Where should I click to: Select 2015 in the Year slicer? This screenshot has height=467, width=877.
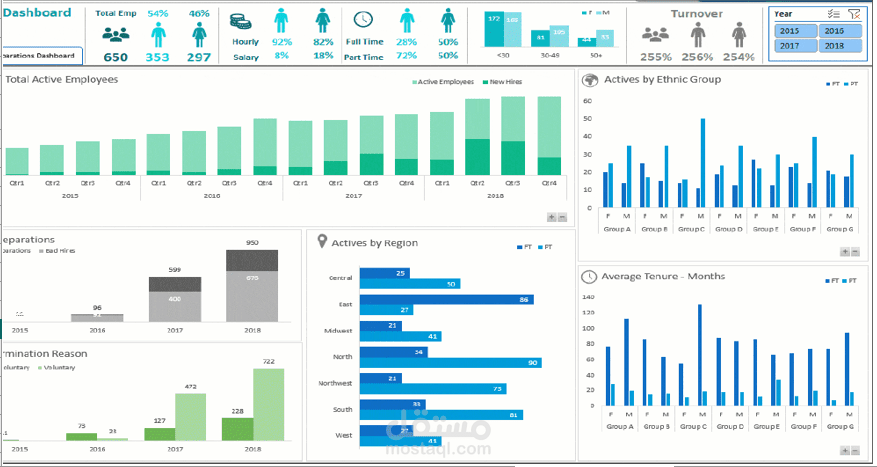point(795,31)
